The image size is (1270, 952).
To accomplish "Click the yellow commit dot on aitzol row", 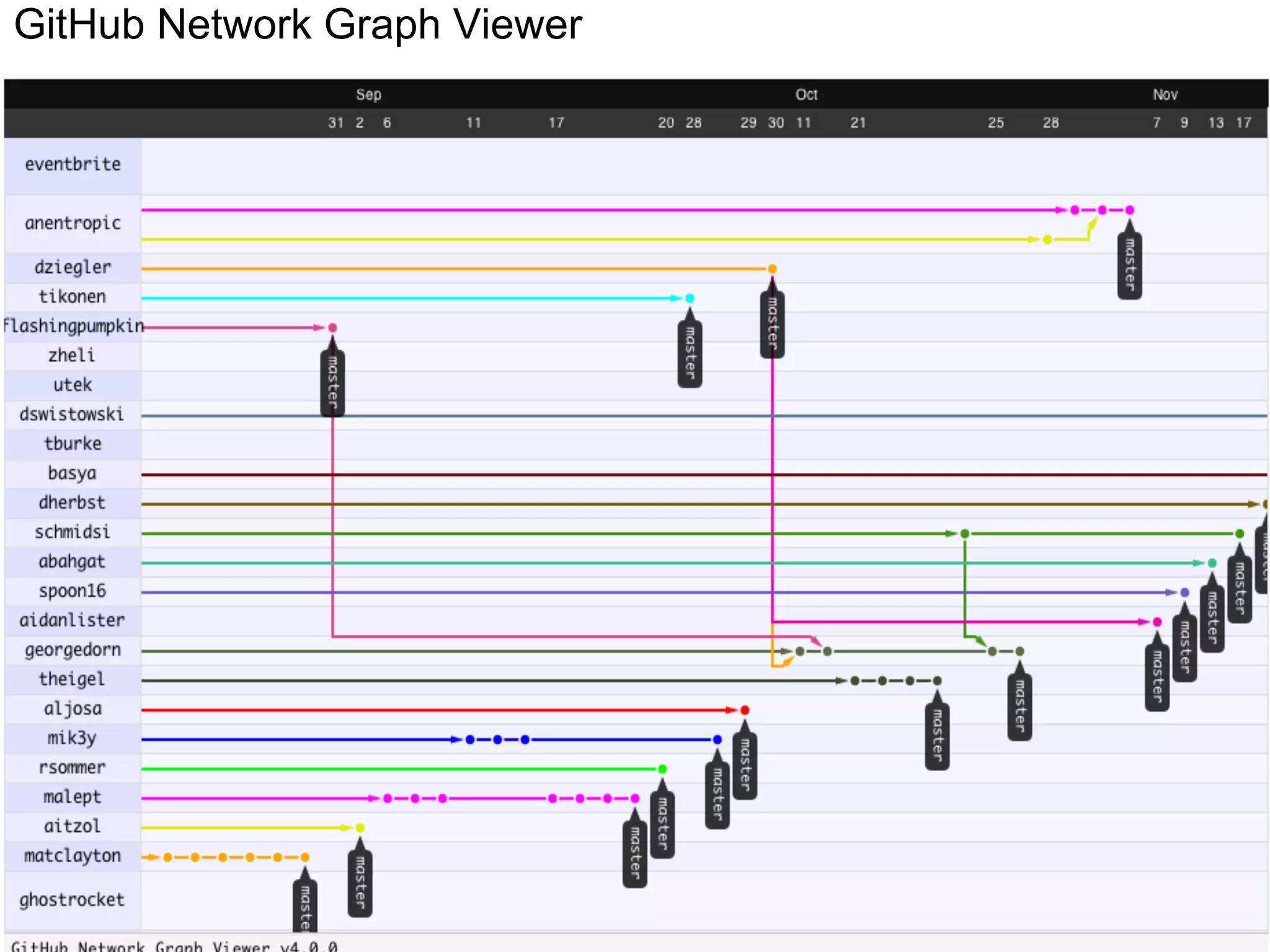I will (360, 828).
